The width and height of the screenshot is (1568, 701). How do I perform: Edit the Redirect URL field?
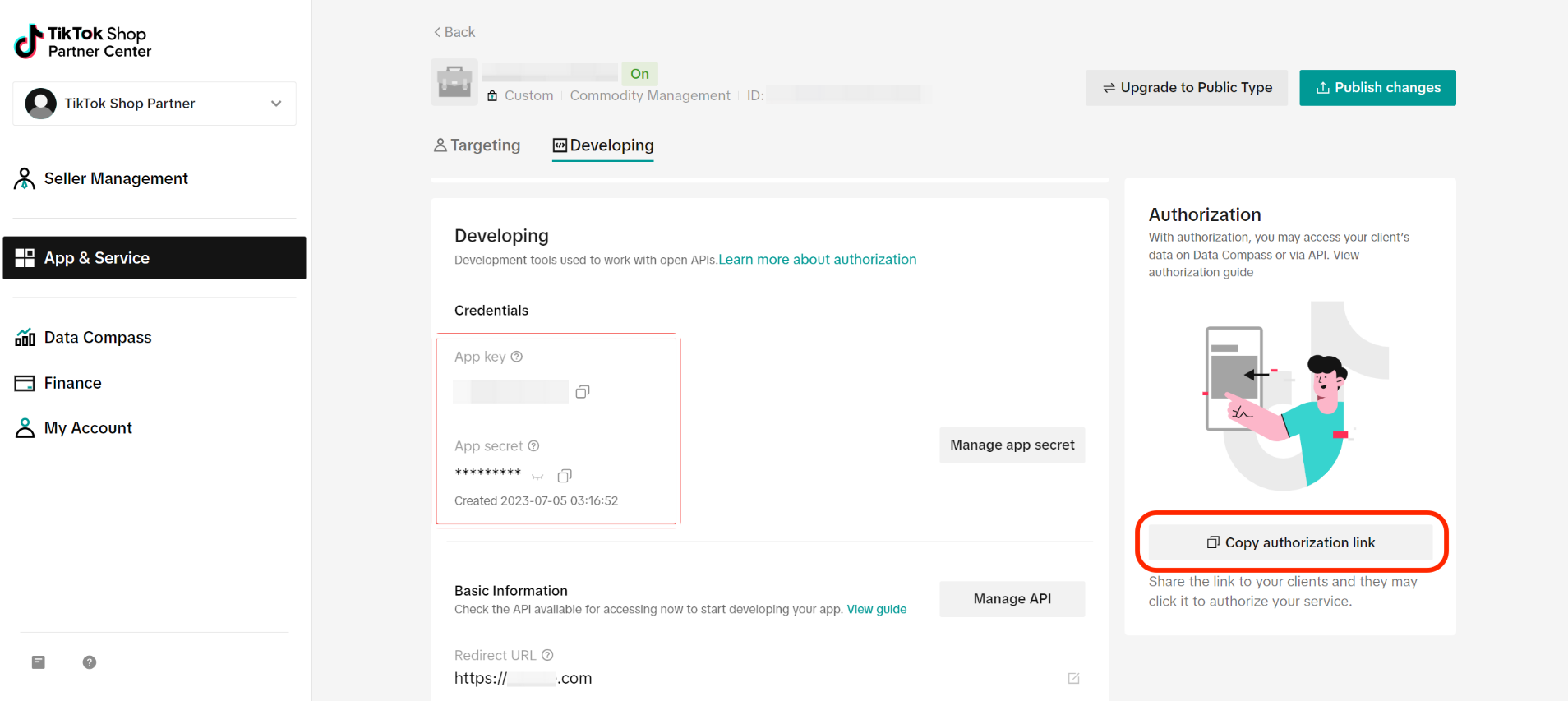(1073, 678)
